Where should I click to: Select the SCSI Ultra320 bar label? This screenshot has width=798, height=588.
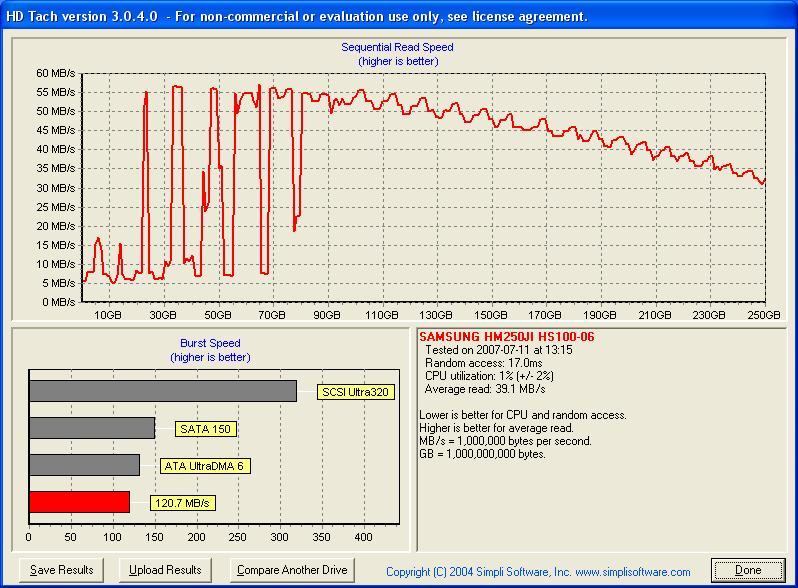(355, 392)
